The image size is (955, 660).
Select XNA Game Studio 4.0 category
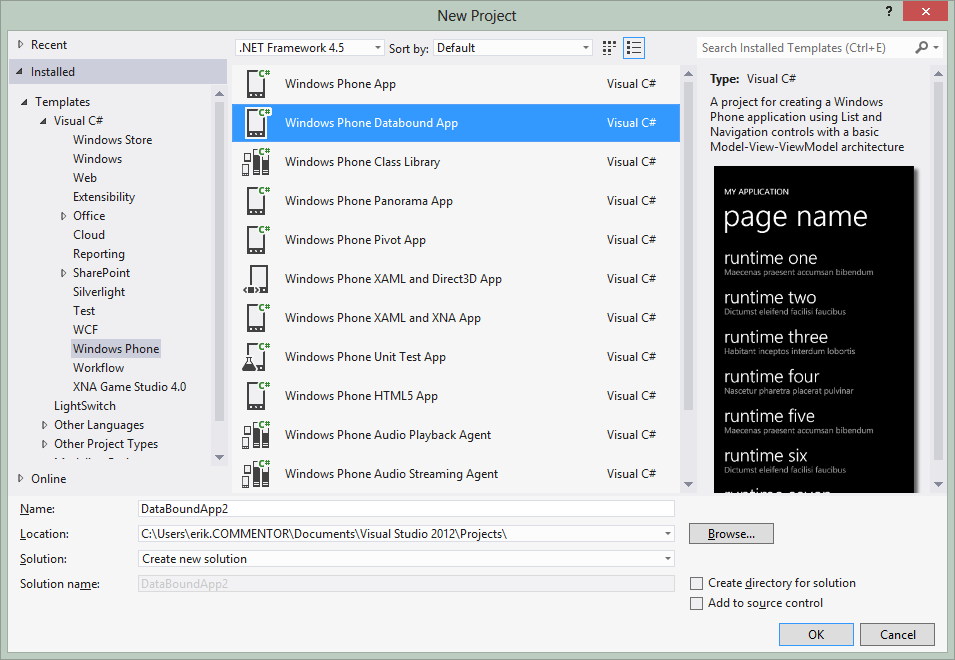click(129, 387)
